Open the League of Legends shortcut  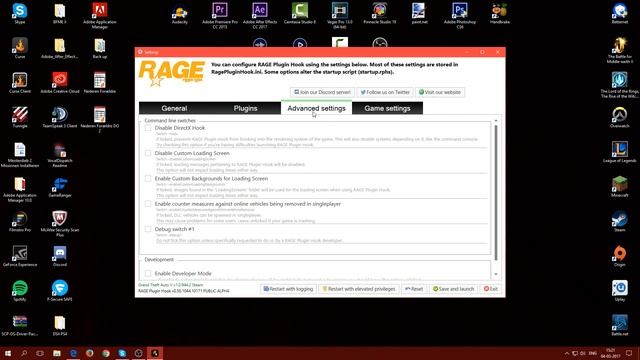[620, 152]
